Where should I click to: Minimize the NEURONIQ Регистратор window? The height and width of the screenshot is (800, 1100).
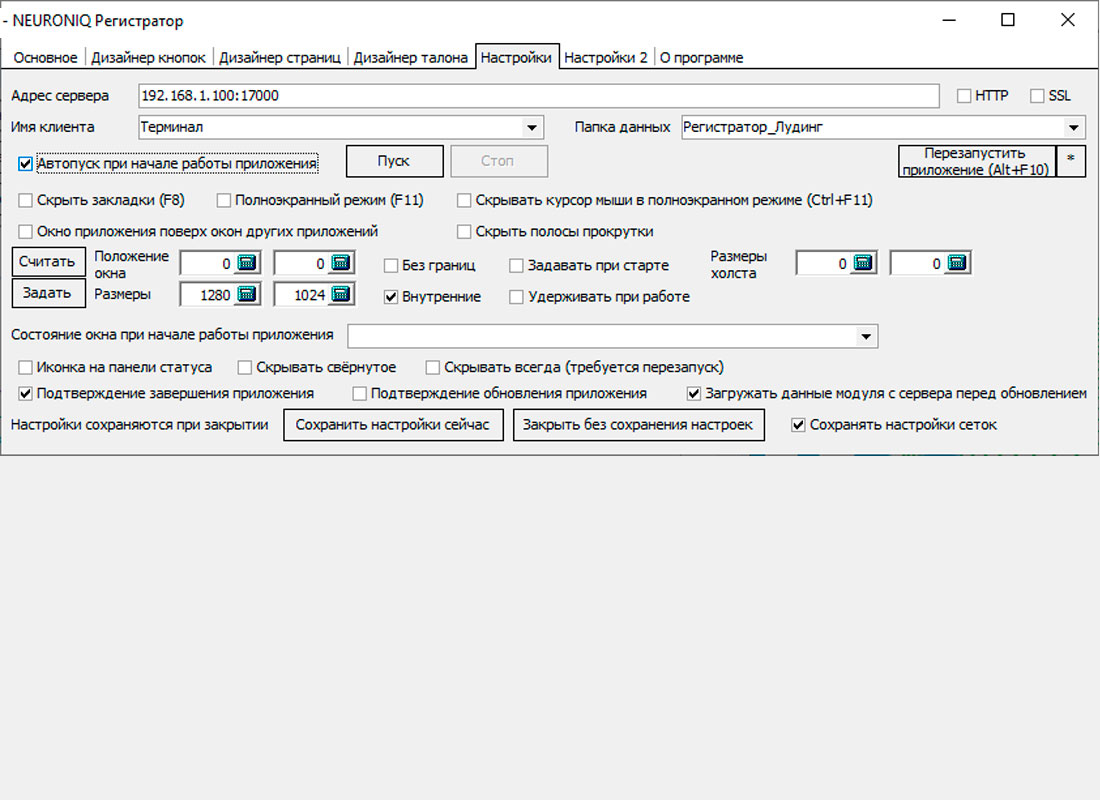coord(949,20)
